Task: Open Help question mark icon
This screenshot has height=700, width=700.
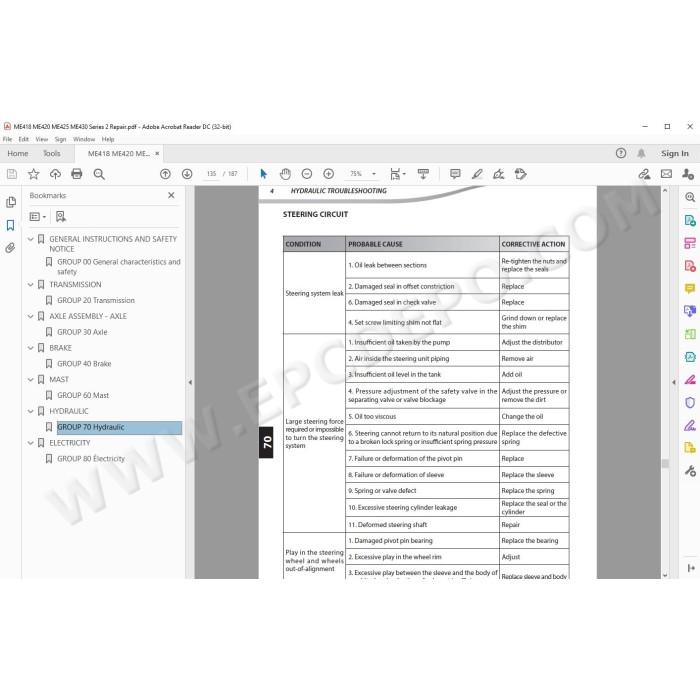Action: click(x=621, y=154)
